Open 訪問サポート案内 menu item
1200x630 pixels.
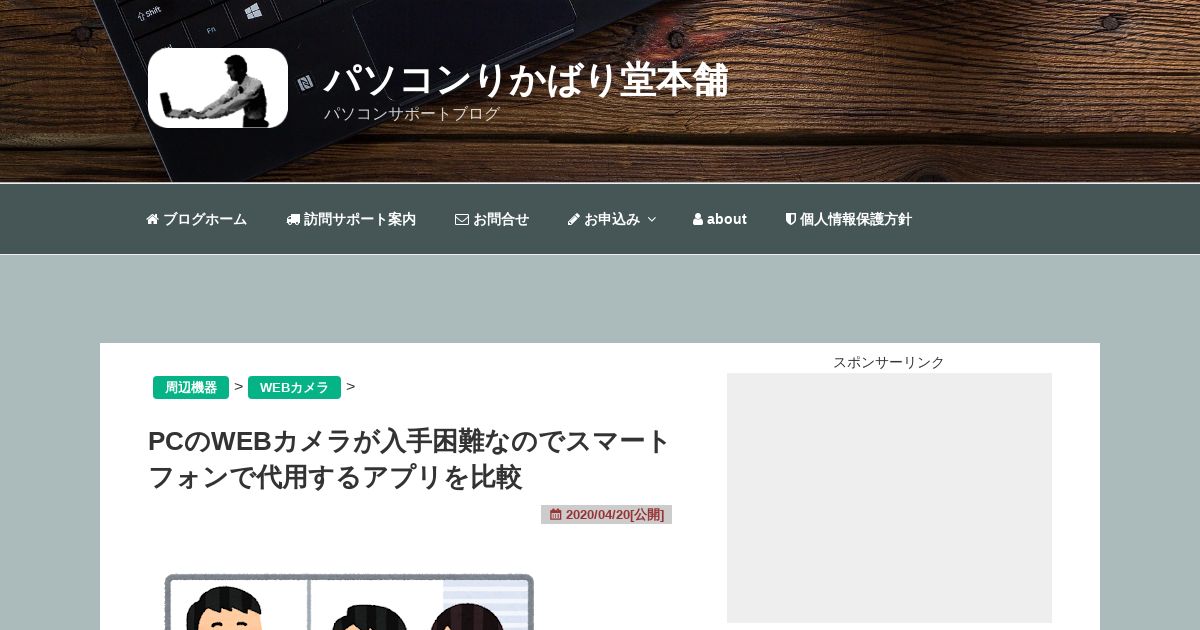click(351, 219)
